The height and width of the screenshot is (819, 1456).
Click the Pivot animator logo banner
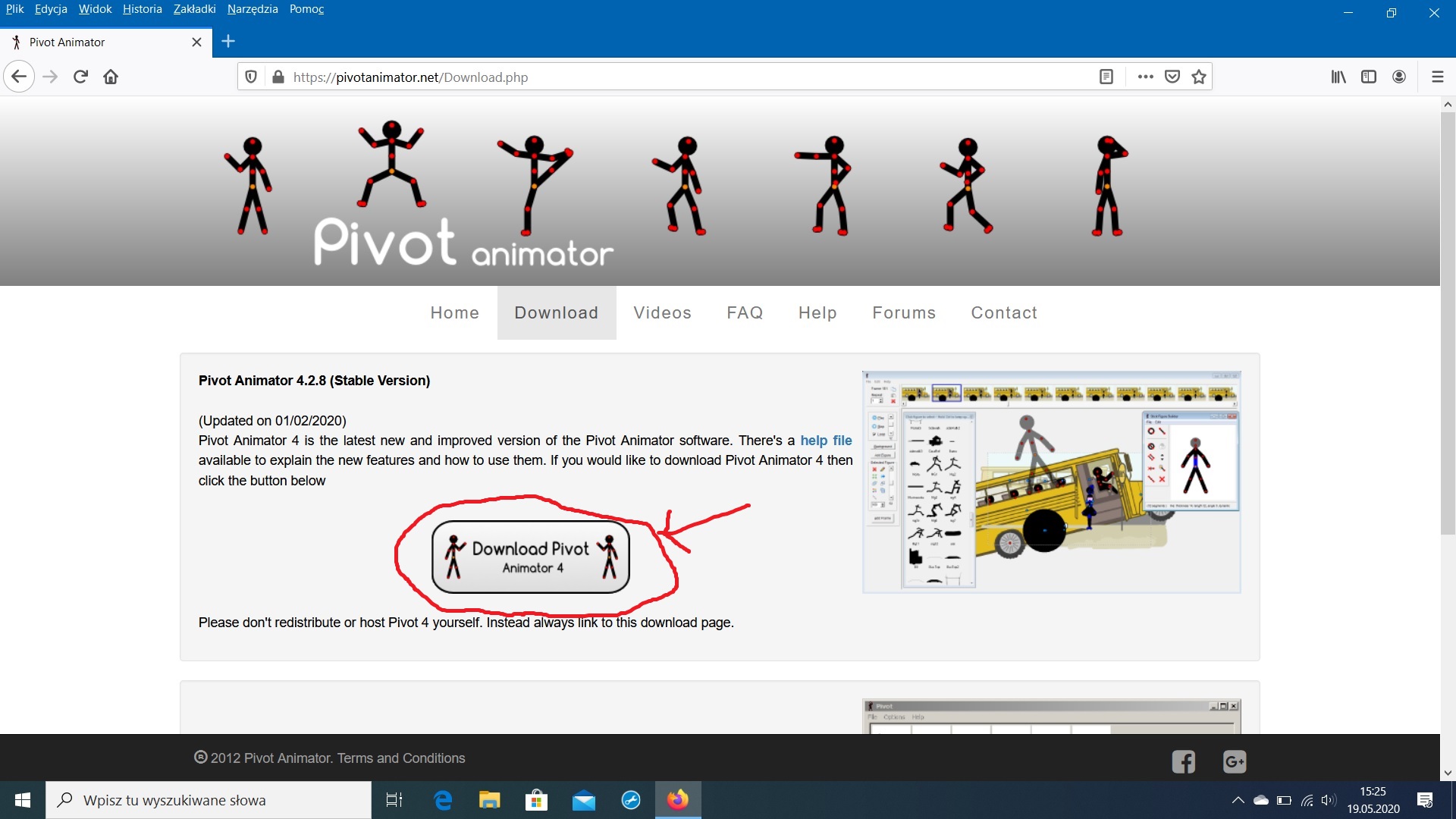coord(463,243)
